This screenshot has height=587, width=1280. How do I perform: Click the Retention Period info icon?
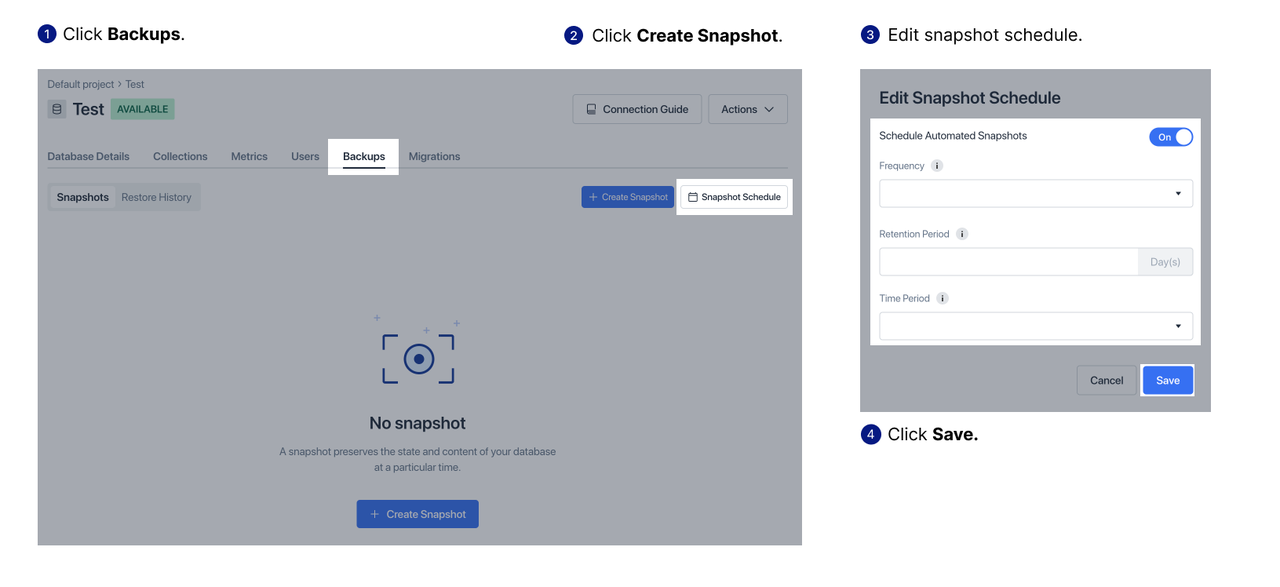tap(962, 234)
